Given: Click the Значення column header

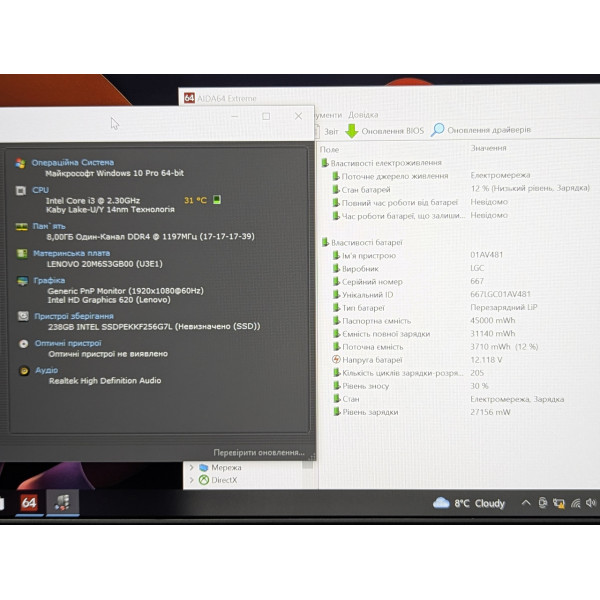Looking at the screenshot, I should 488,148.
